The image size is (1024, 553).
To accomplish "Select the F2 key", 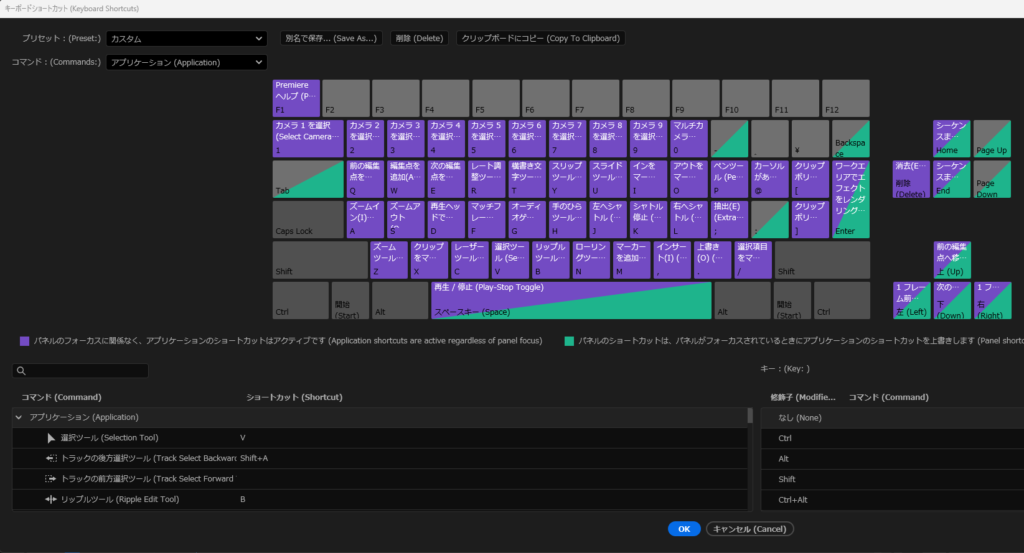I will click(x=346, y=98).
